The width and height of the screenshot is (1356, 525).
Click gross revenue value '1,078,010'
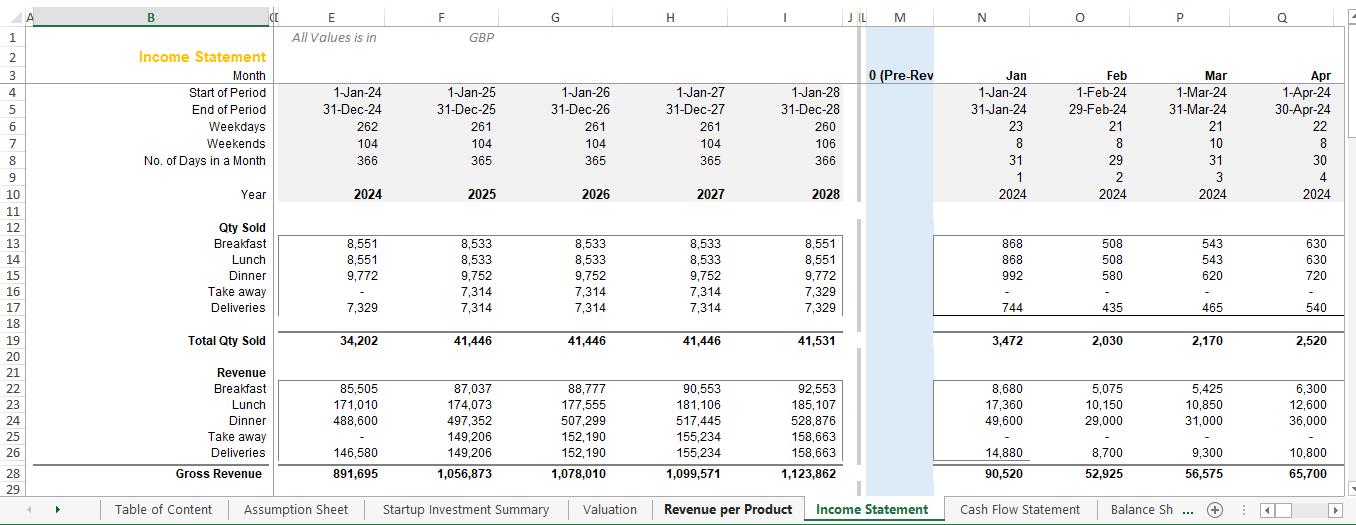point(579,474)
